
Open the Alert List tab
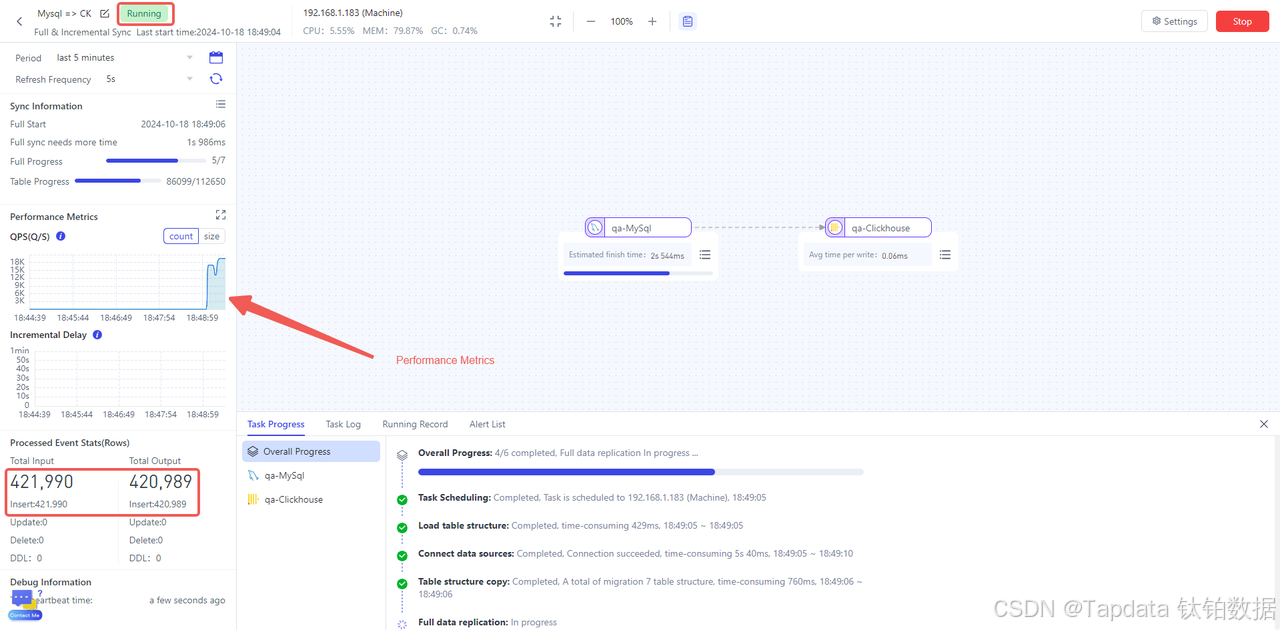coord(487,424)
